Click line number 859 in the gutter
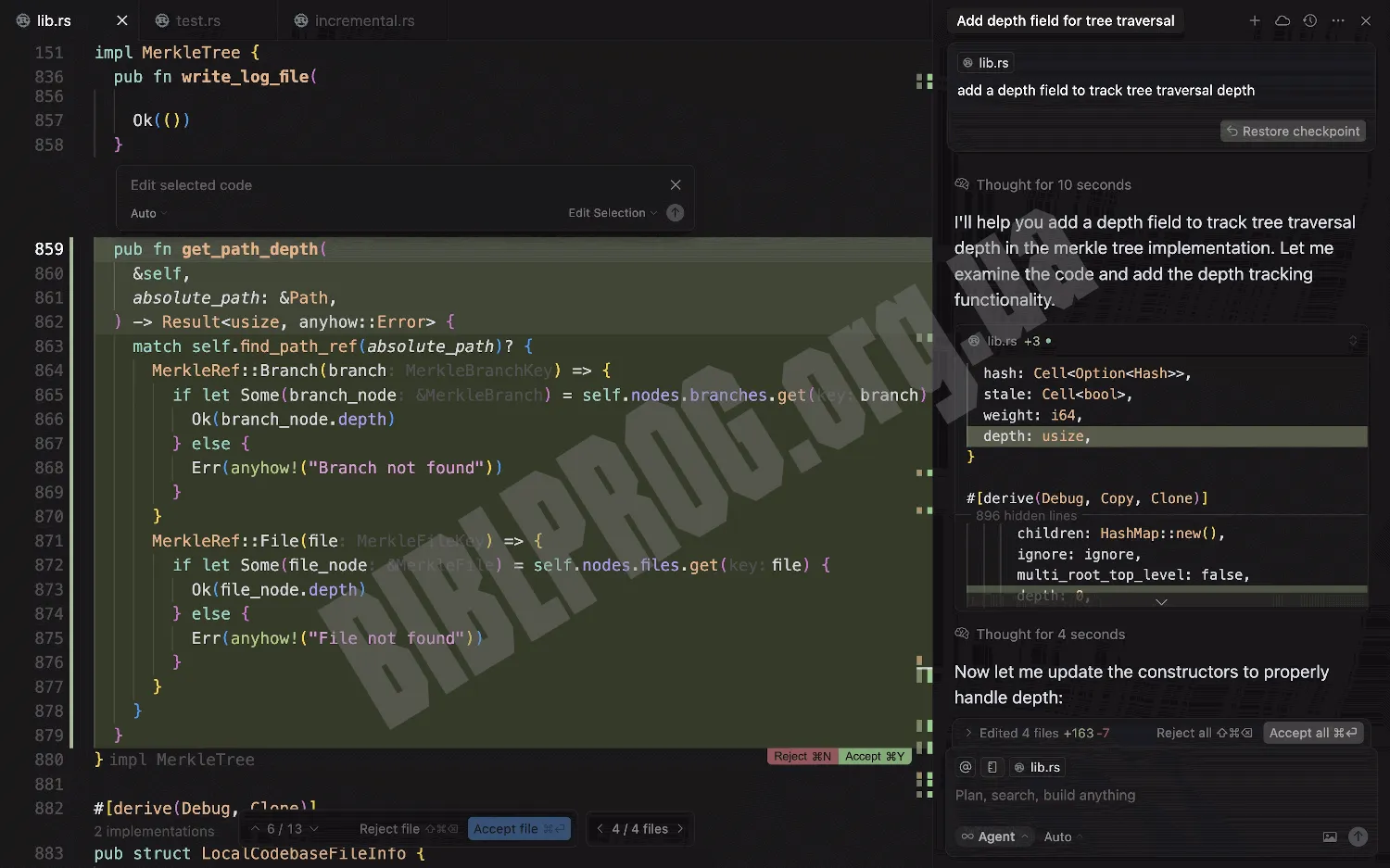This screenshot has height=868, width=1390. click(49, 249)
